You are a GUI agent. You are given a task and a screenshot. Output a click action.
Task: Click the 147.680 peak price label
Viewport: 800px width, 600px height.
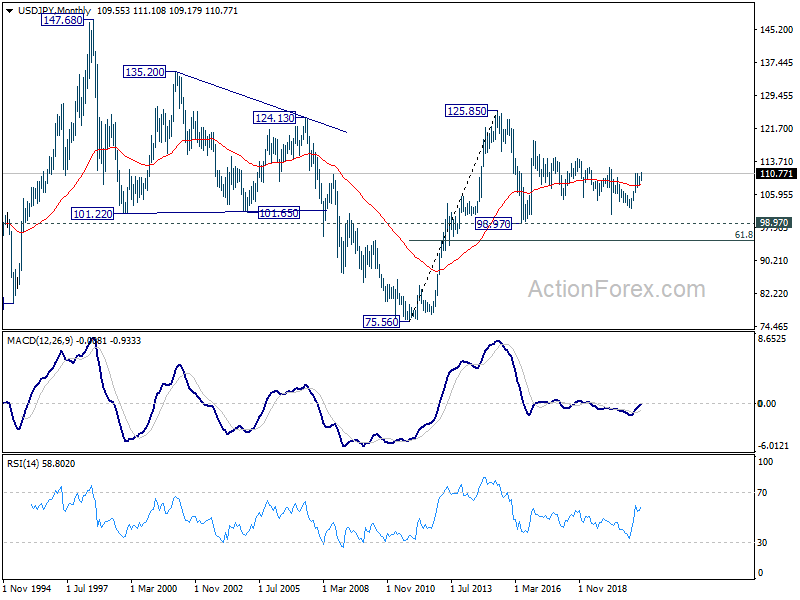(x=61, y=20)
